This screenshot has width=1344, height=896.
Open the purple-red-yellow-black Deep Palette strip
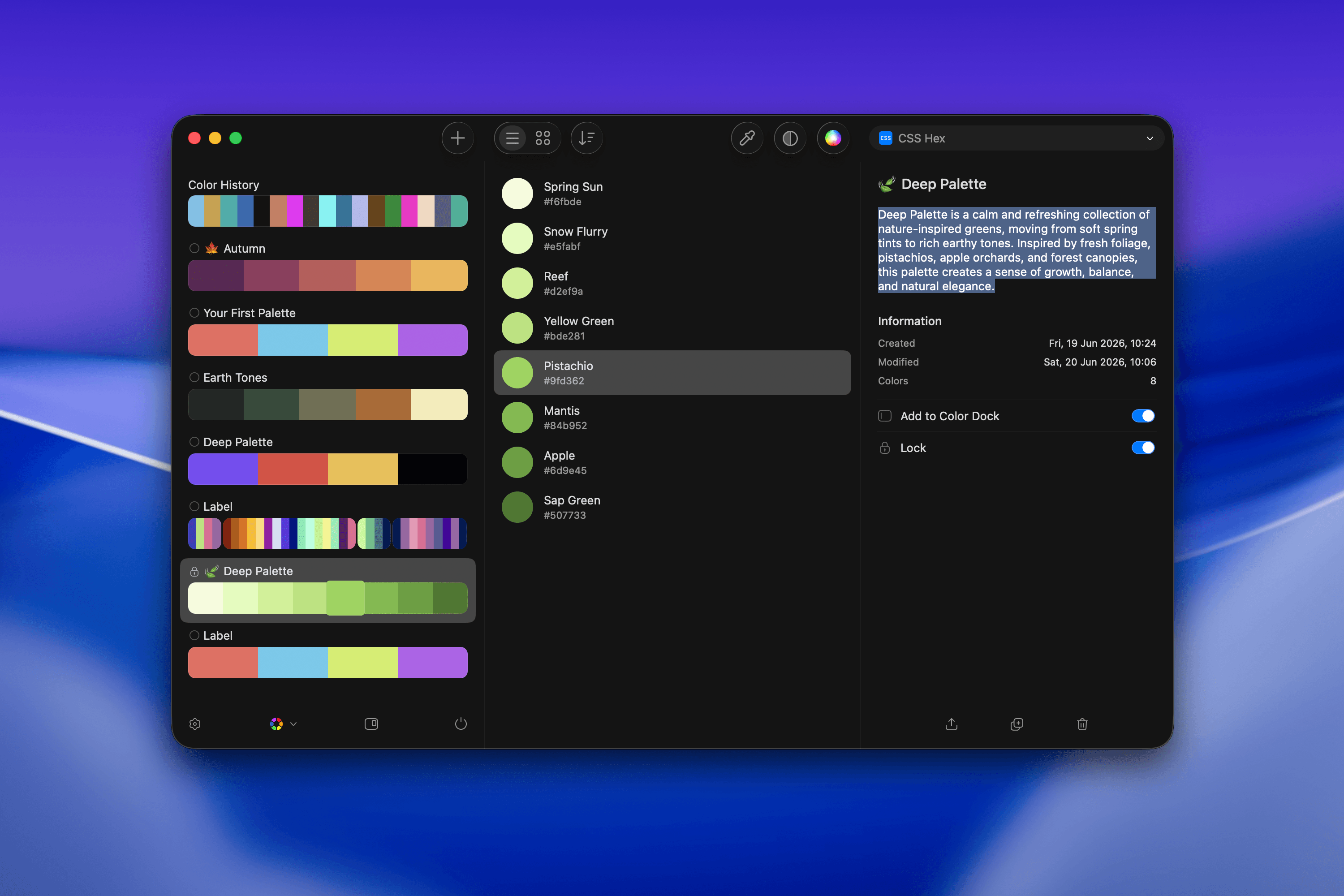click(328, 469)
